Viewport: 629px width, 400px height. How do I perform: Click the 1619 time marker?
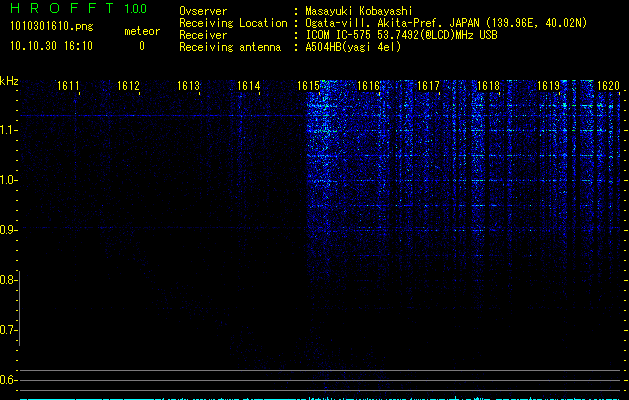[548, 86]
